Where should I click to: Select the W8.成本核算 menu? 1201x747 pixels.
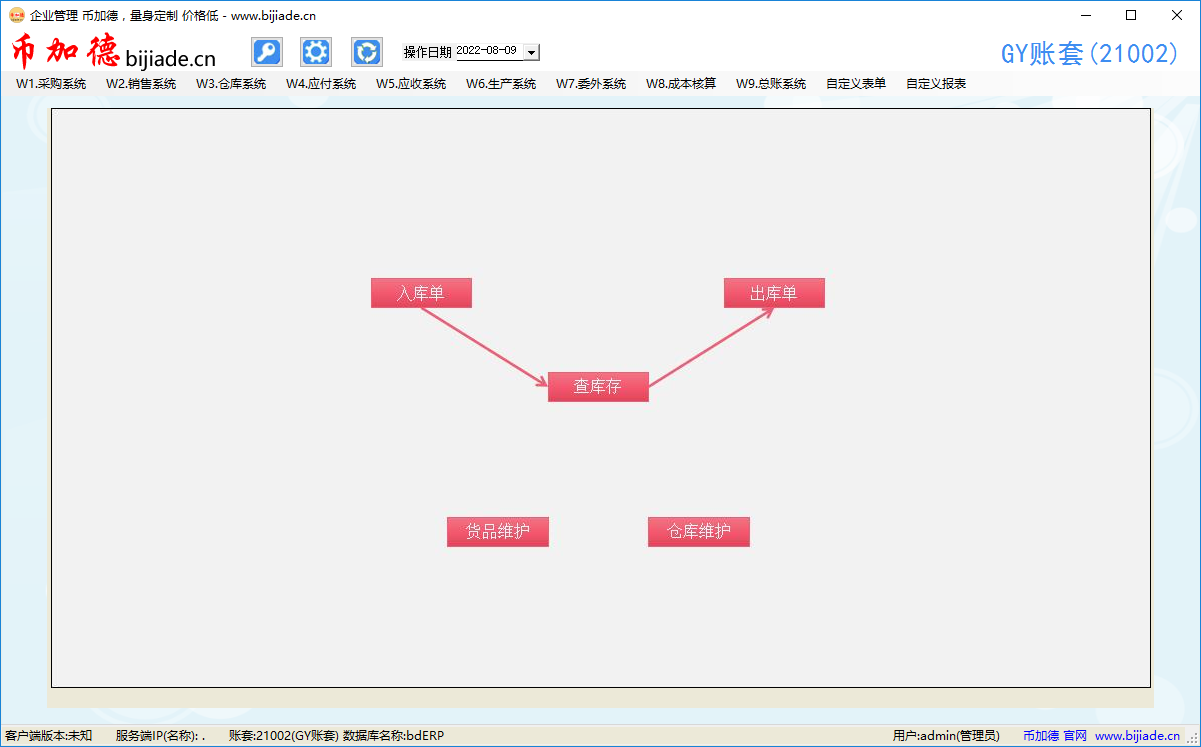(680, 84)
